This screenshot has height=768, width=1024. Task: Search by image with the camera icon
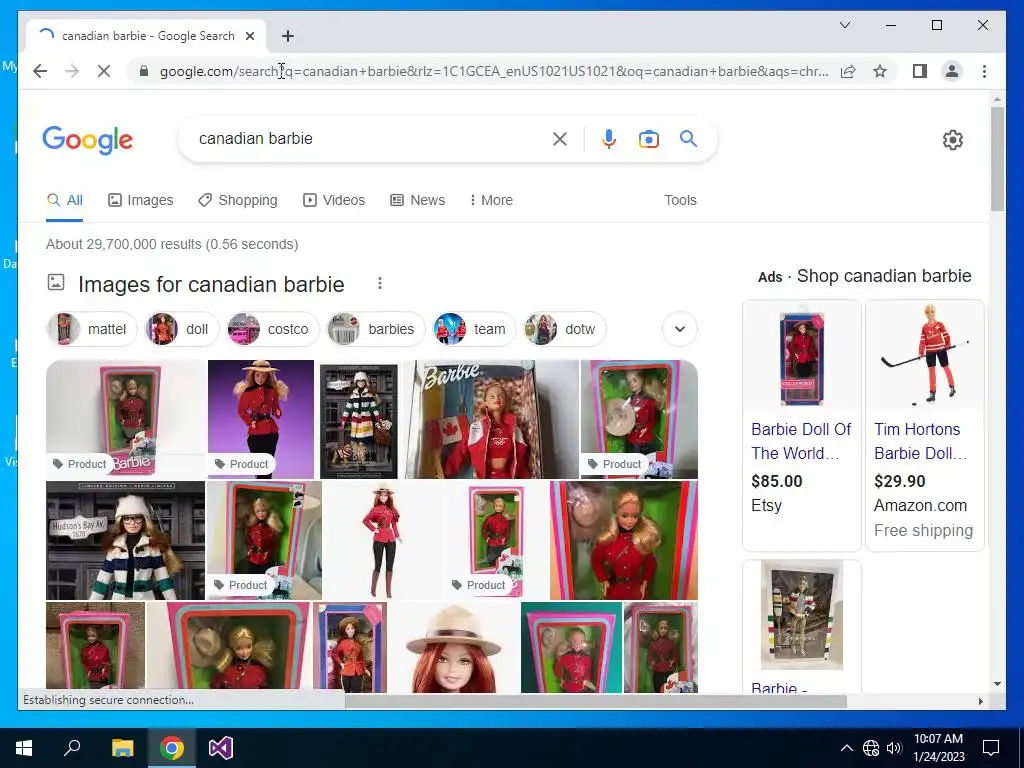(648, 139)
